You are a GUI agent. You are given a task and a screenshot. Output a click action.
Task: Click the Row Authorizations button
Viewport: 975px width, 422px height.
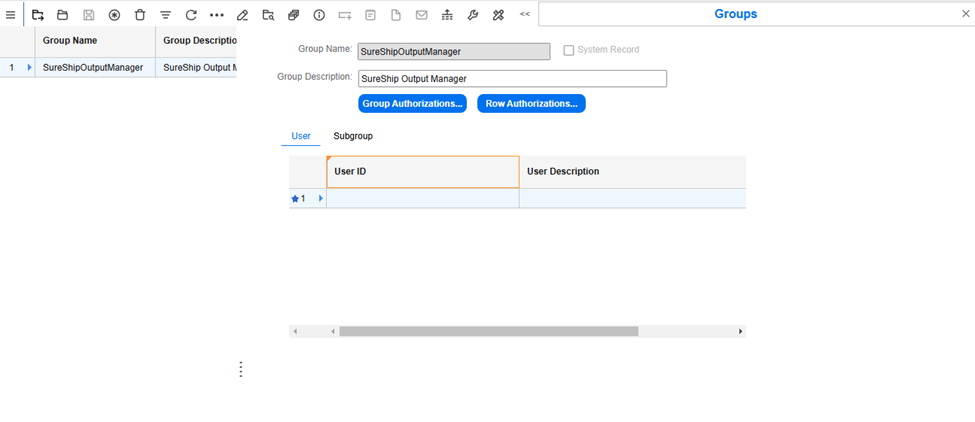(531, 104)
